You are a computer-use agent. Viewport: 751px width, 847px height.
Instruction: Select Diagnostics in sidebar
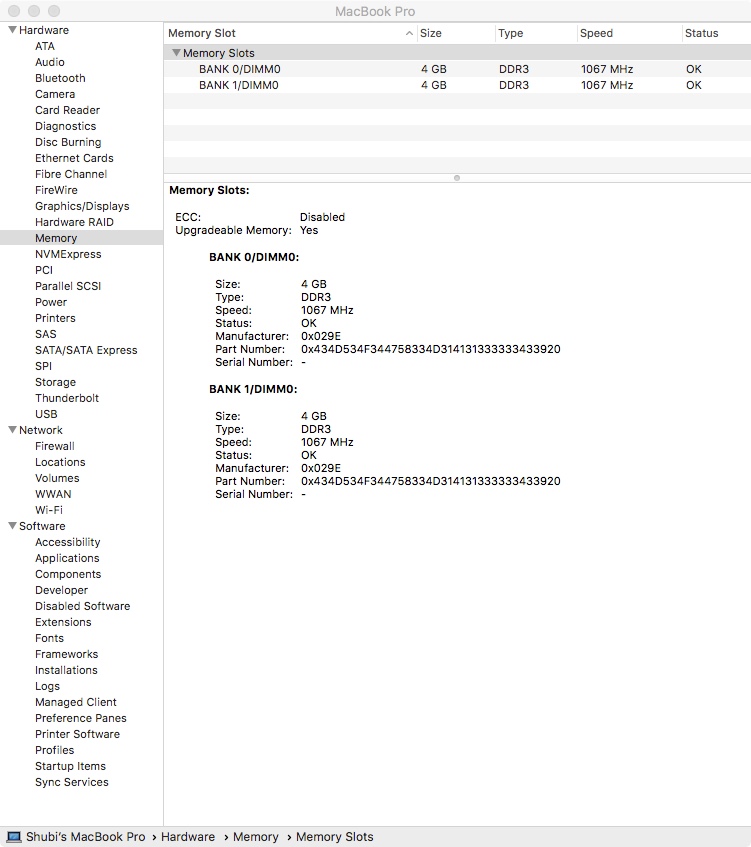pyautogui.click(x=65, y=126)
